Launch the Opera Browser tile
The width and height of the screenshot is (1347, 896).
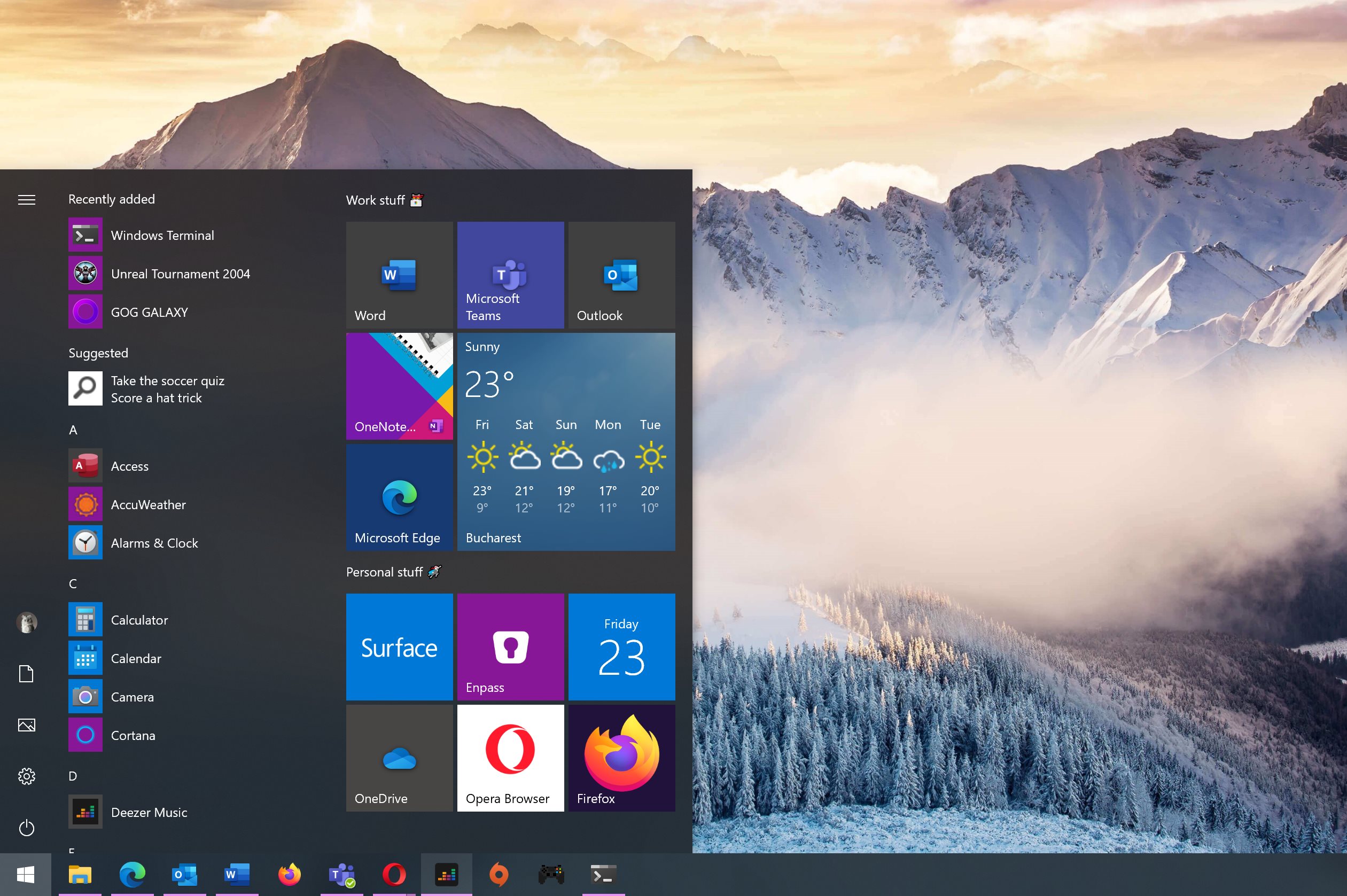[510, 758]
